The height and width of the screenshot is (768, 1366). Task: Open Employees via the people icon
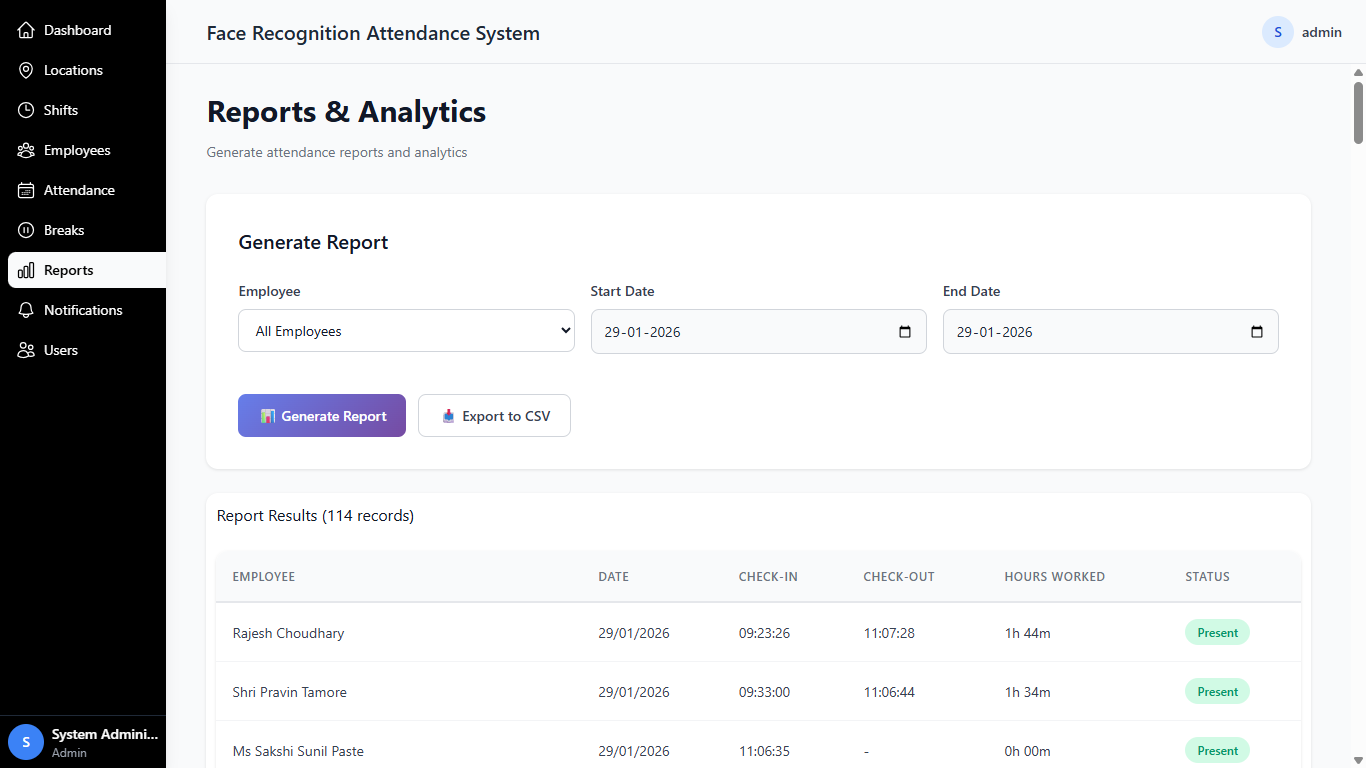tap(25, 149)
